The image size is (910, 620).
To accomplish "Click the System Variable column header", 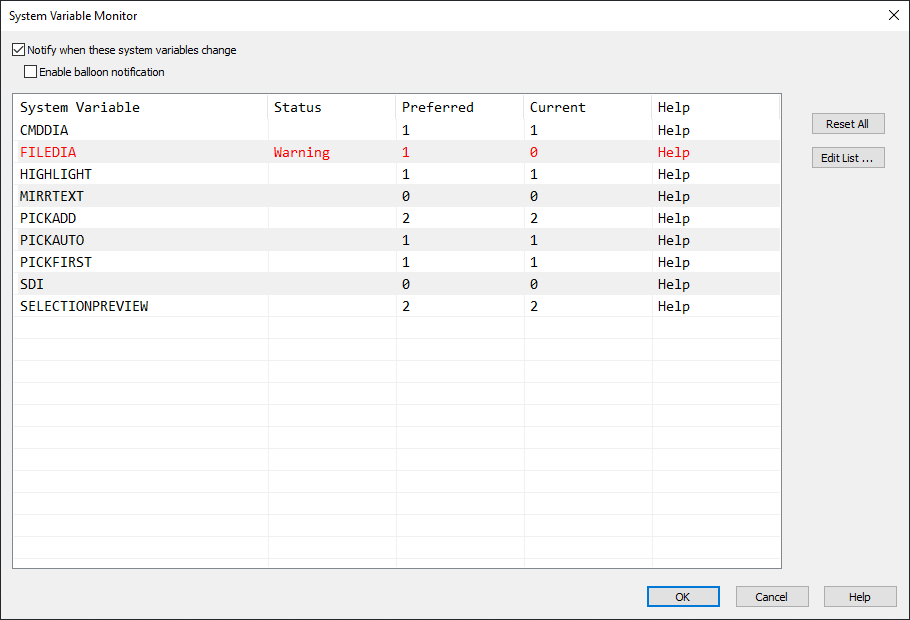I will (x=80, y=107).
